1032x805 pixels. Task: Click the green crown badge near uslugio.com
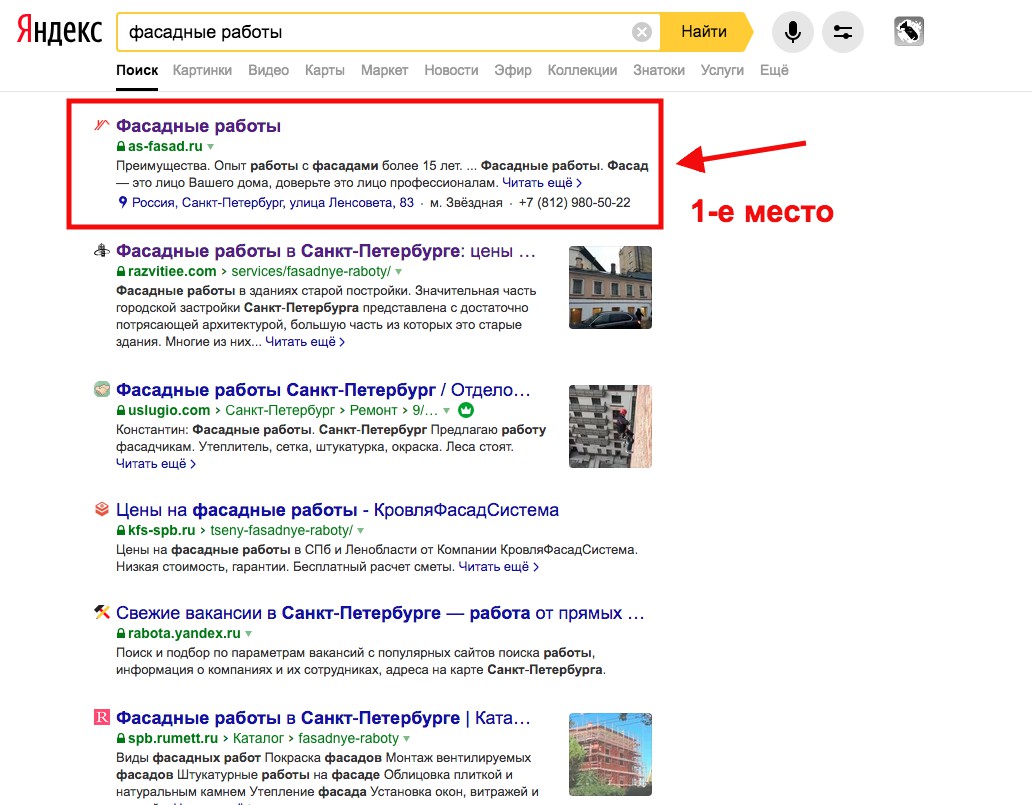tap(466, 410)
